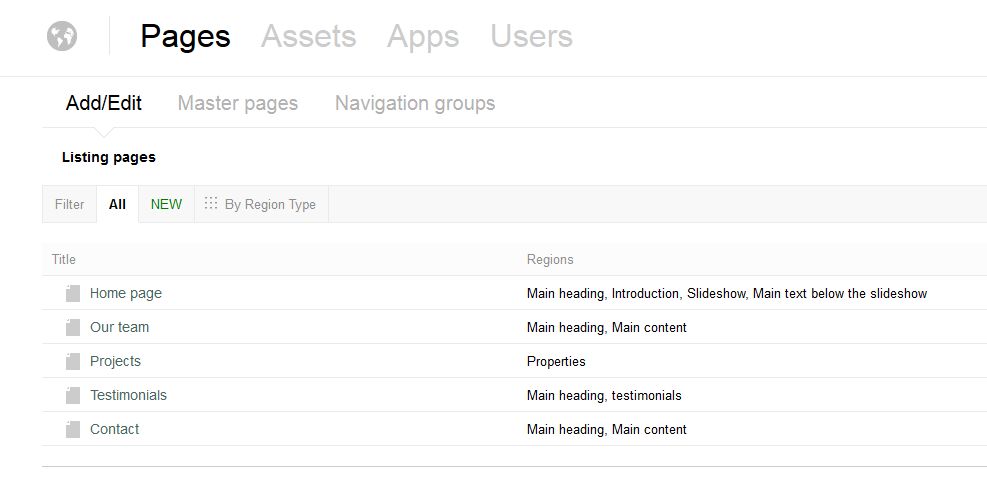Image resolution: width=987 pixels, height=496 pixels.
Task: Show All pages filter
Action: (x=117, y=204)
